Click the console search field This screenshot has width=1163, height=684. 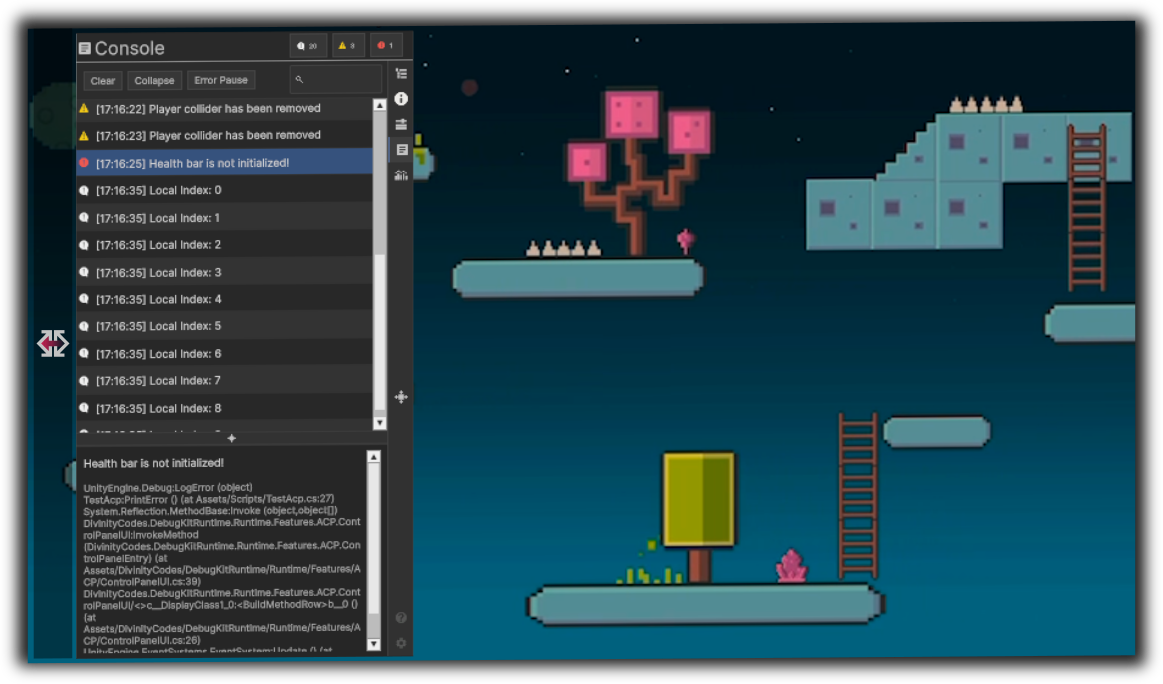tap(337, 80)
